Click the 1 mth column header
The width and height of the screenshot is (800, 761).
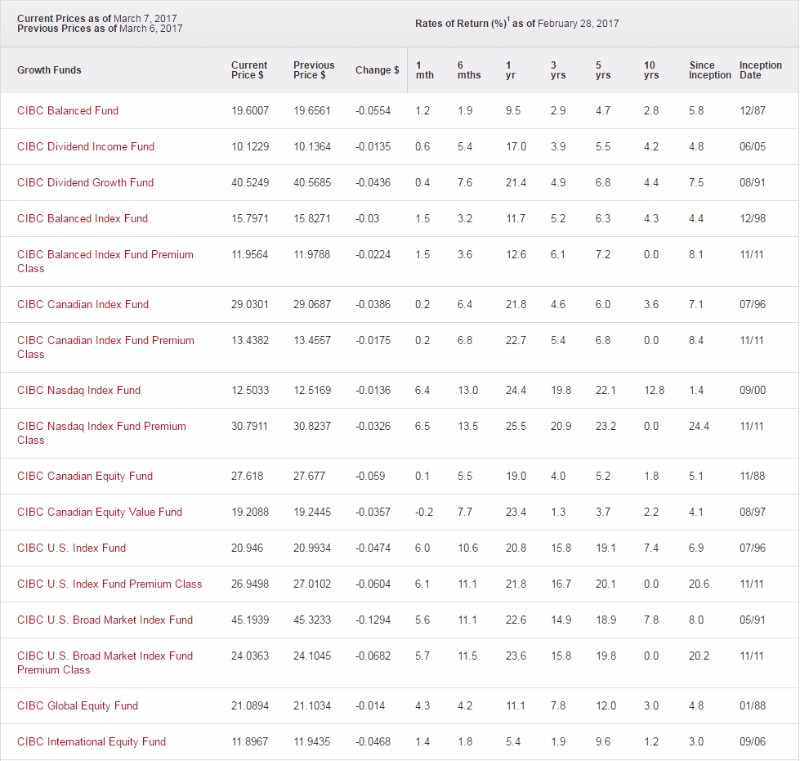[x=424, y=70]
